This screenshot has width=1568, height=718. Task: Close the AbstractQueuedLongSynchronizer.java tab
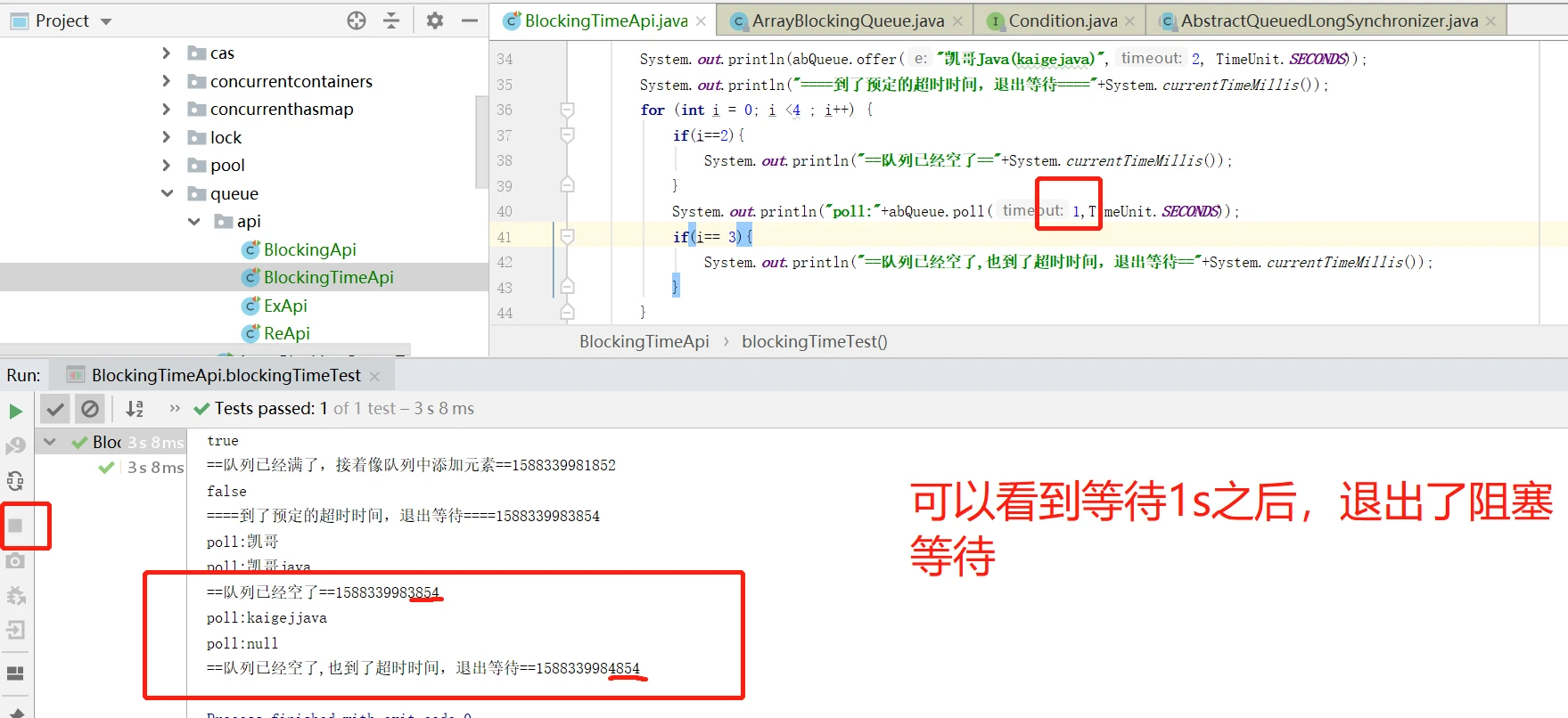[x=1490, y=21]
